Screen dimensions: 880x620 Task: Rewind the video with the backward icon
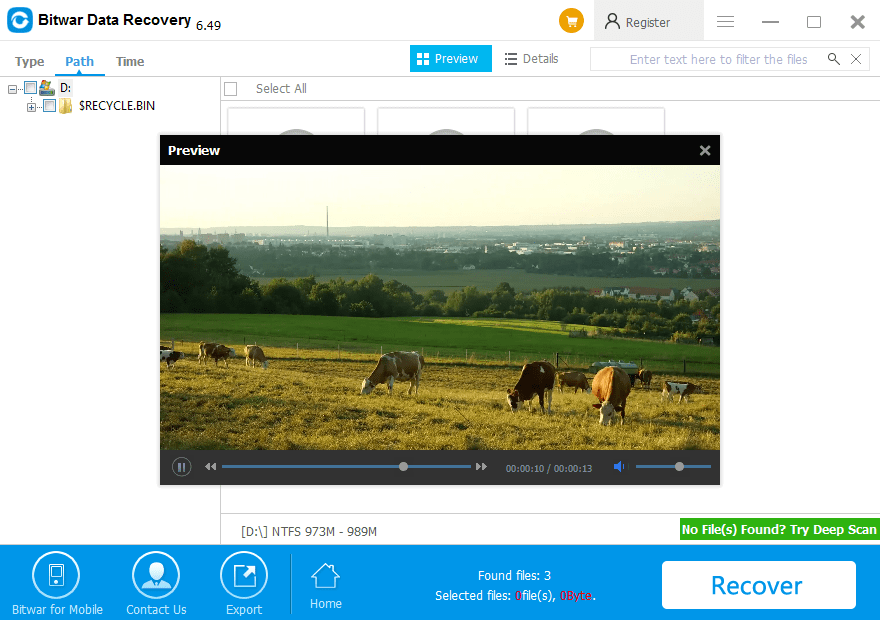[x=210, y=467]
